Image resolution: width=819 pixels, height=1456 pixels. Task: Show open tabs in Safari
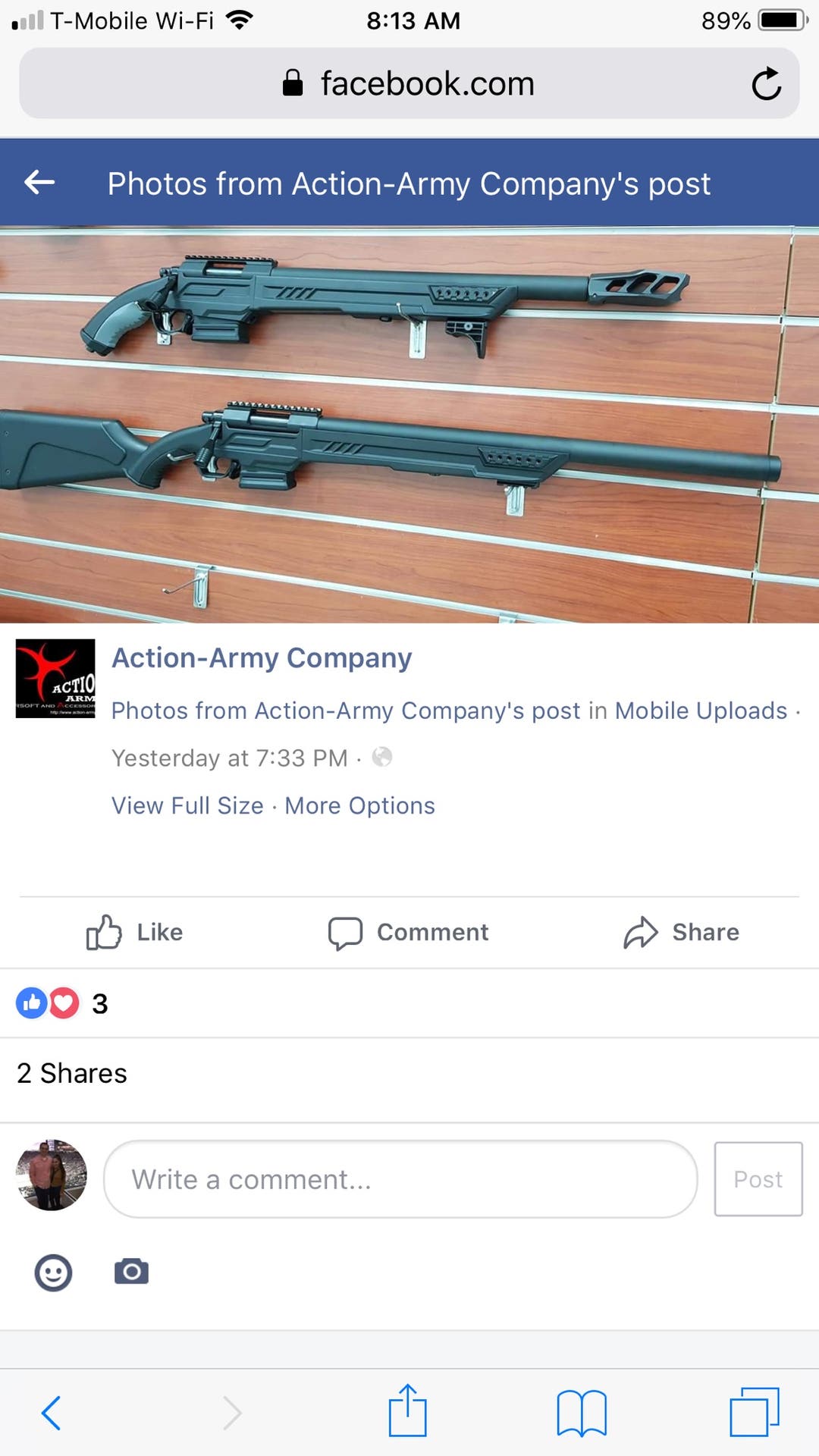(x=755, y=1411)
